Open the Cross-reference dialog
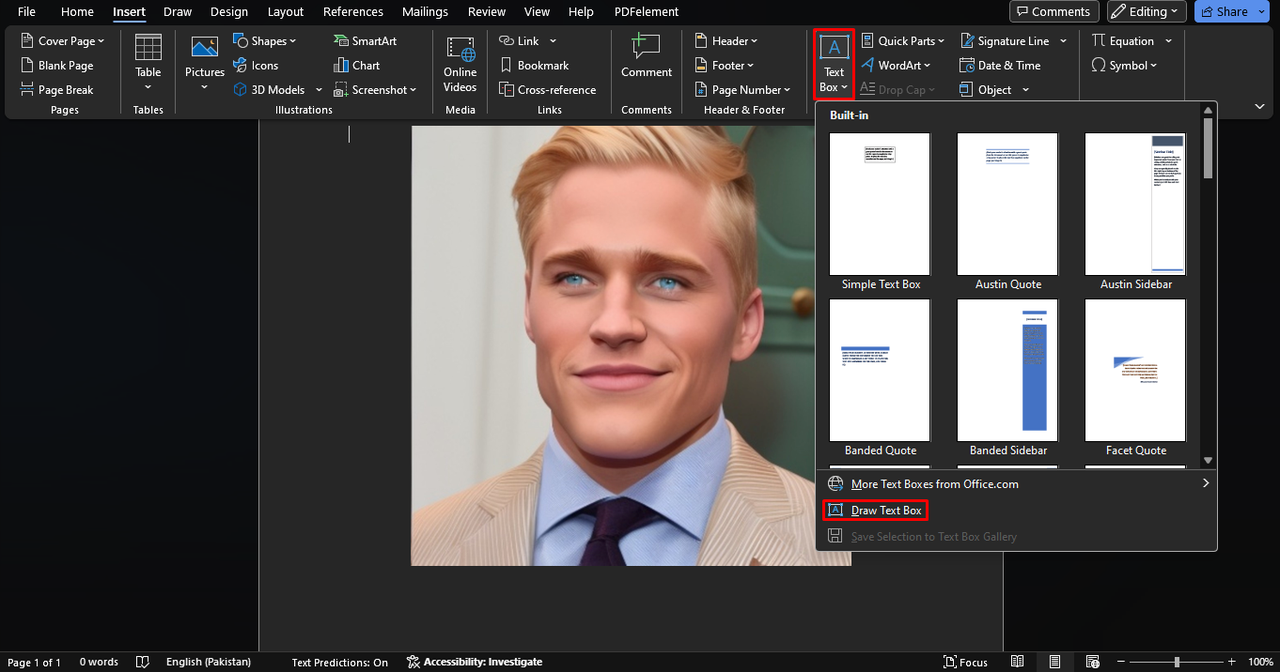 pyautogui.click(x=547, y=89)
